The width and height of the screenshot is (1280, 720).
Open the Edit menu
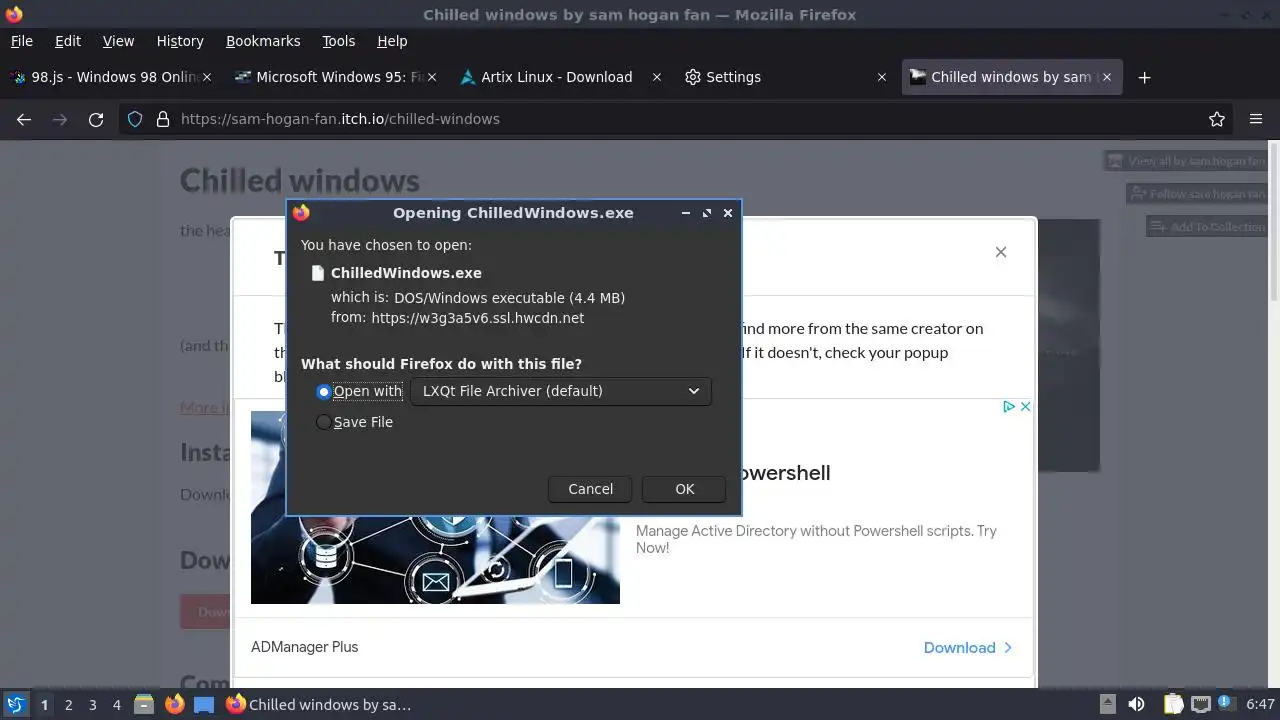point(68,41)
